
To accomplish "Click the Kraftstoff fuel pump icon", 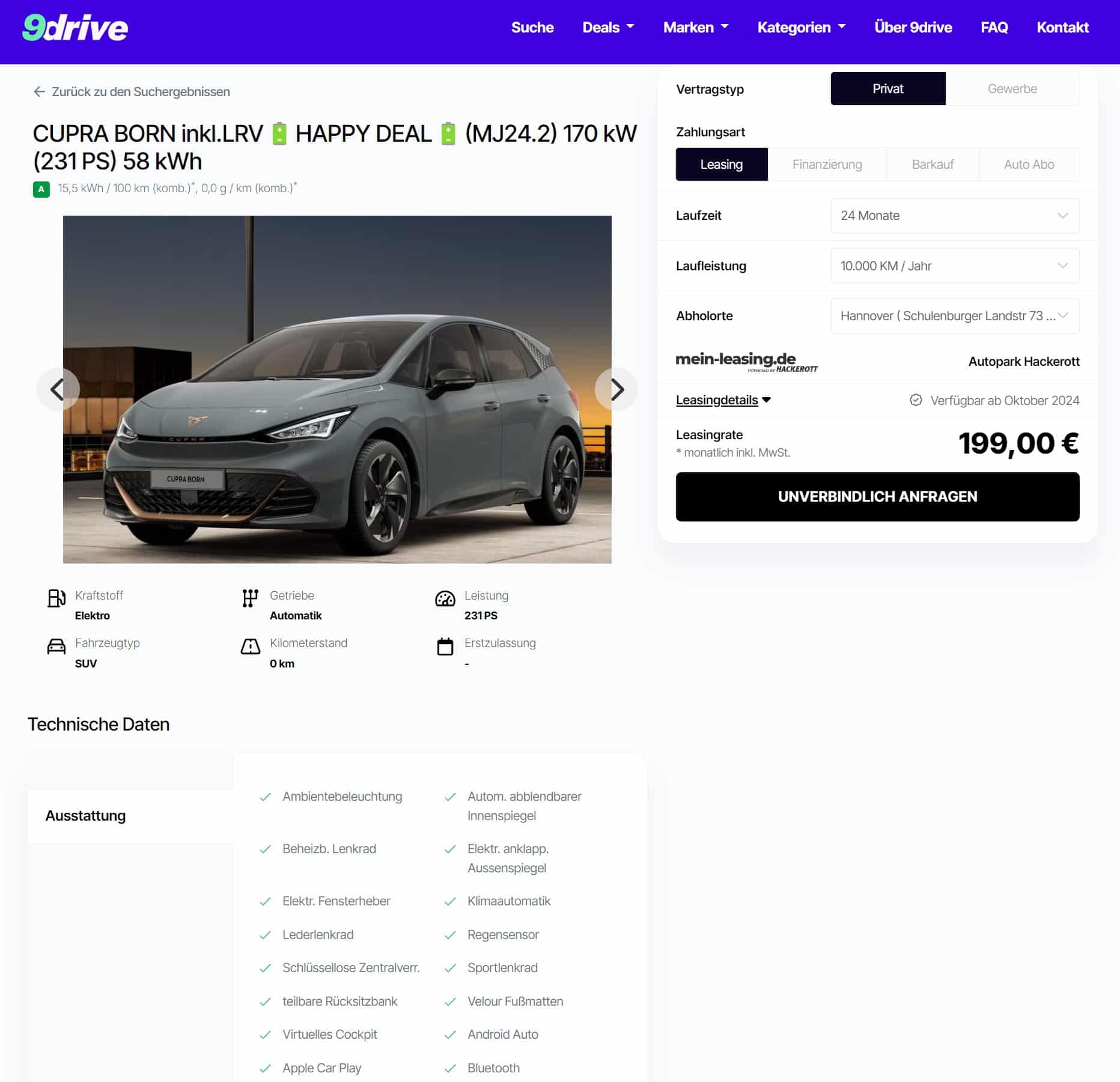I will [x=56, y=598].
